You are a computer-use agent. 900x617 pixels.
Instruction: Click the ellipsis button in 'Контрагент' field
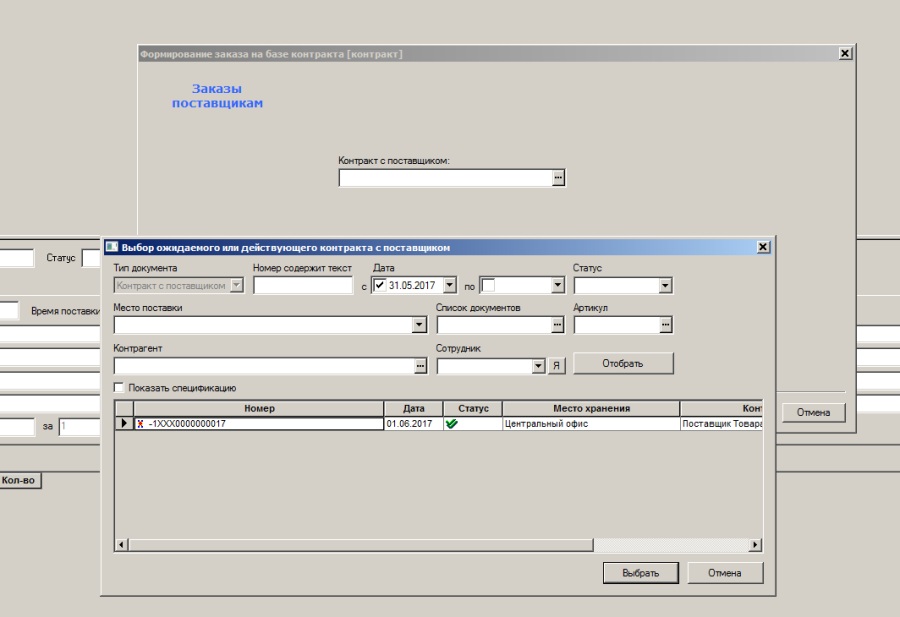[420, 366]
